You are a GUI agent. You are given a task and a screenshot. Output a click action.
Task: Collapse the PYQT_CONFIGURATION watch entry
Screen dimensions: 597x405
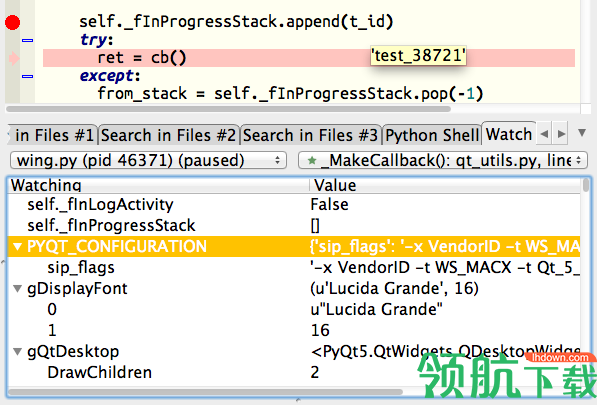pyautogui.click(x=17, y=247)
